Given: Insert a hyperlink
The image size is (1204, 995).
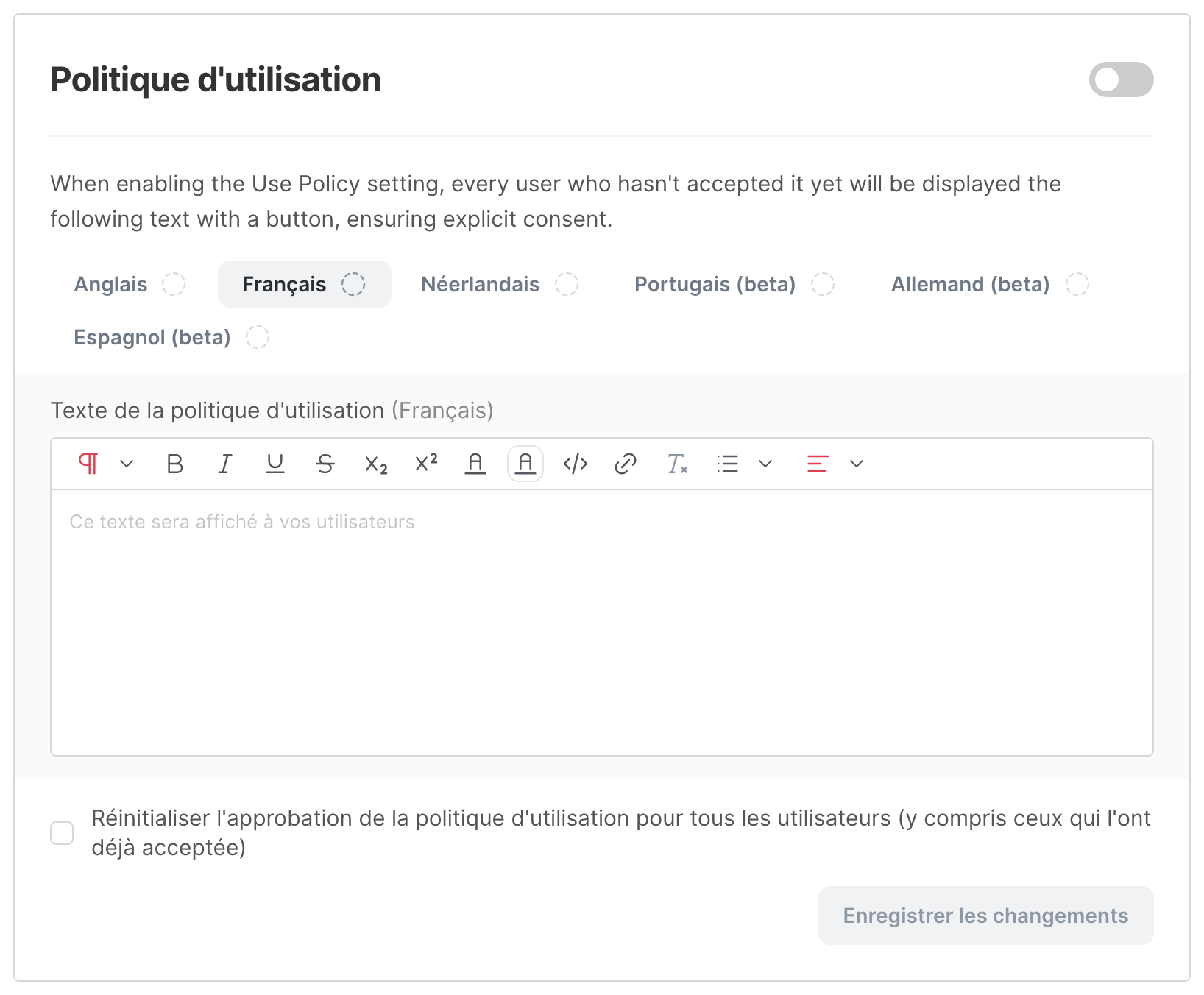Looking at the screenshot, I should click(626, 464).
